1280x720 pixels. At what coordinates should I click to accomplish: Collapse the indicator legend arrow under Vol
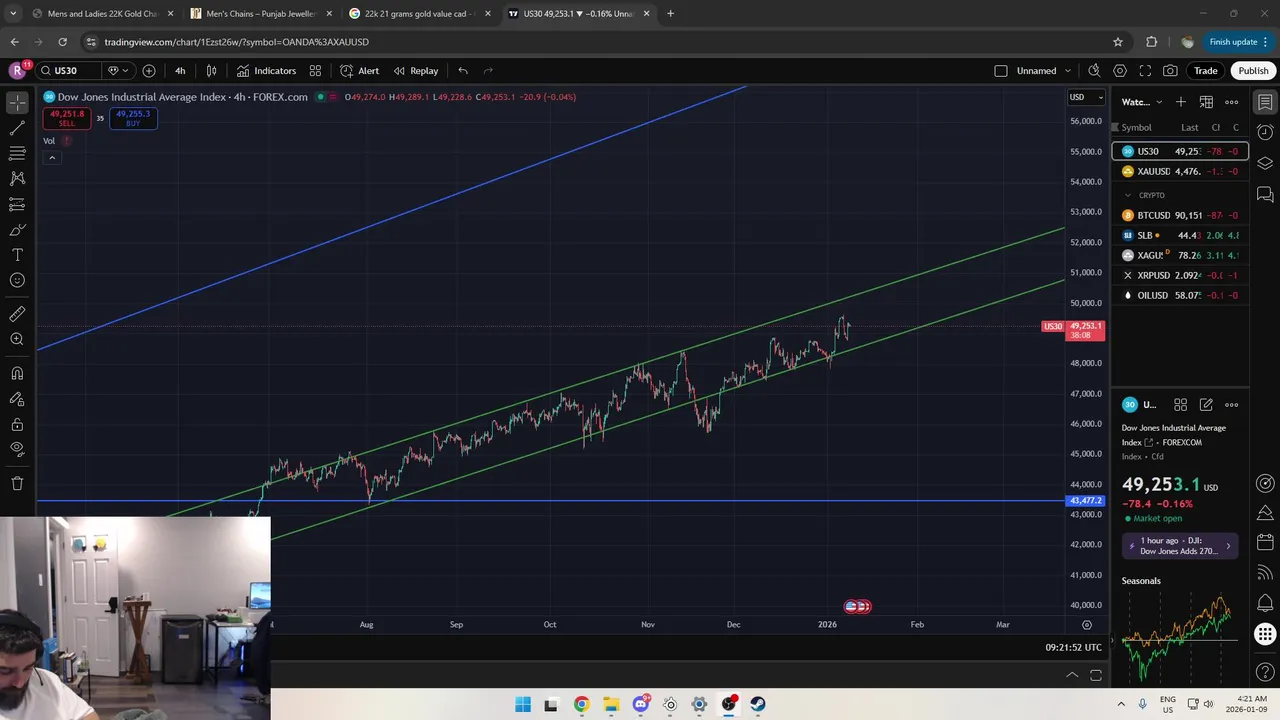pyautogui.click(x=52, y=158)
